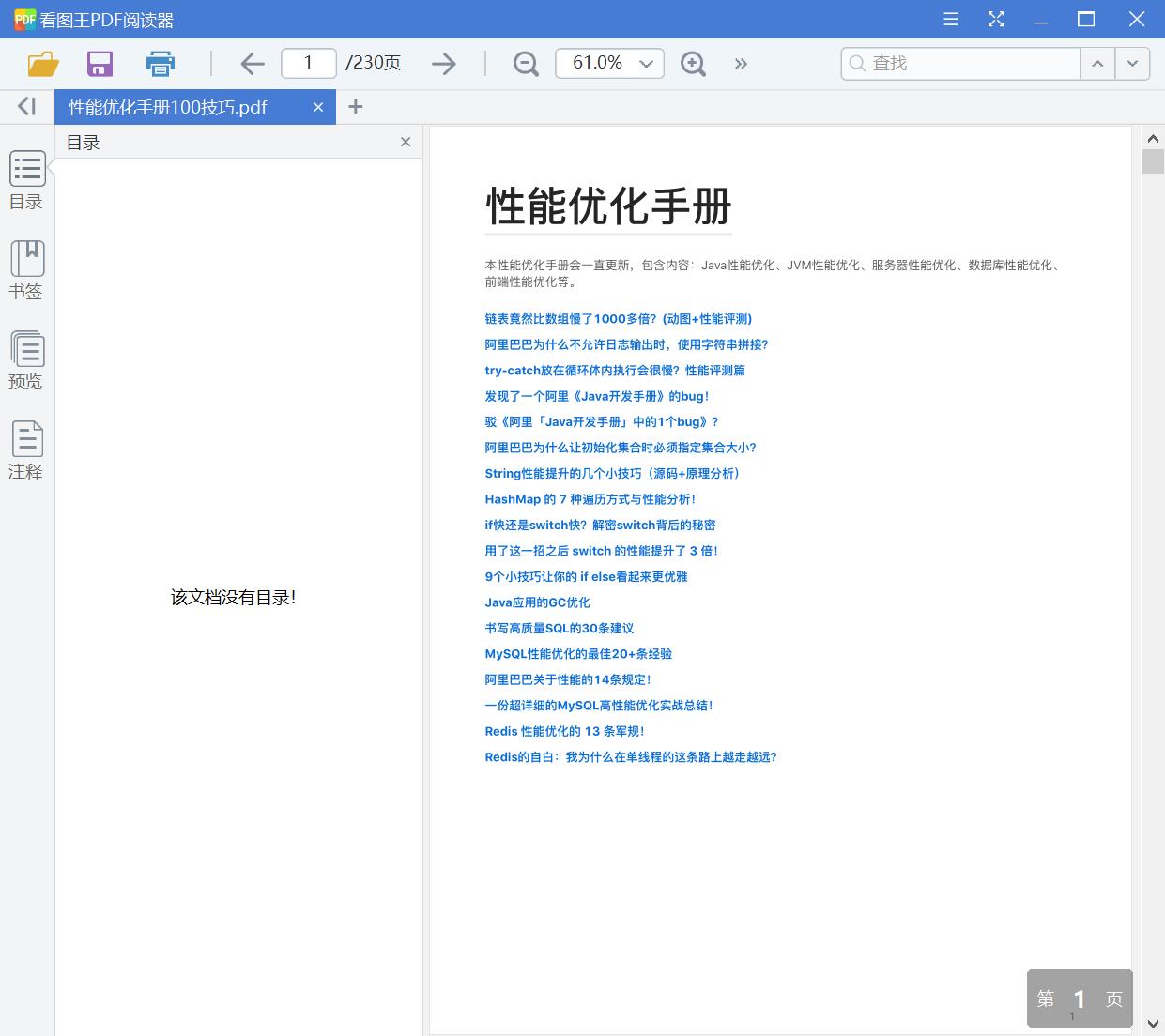Open link try-catch放在循环体内执行会很慢？
The image size is (1165, 1036).
click(615, 371)
